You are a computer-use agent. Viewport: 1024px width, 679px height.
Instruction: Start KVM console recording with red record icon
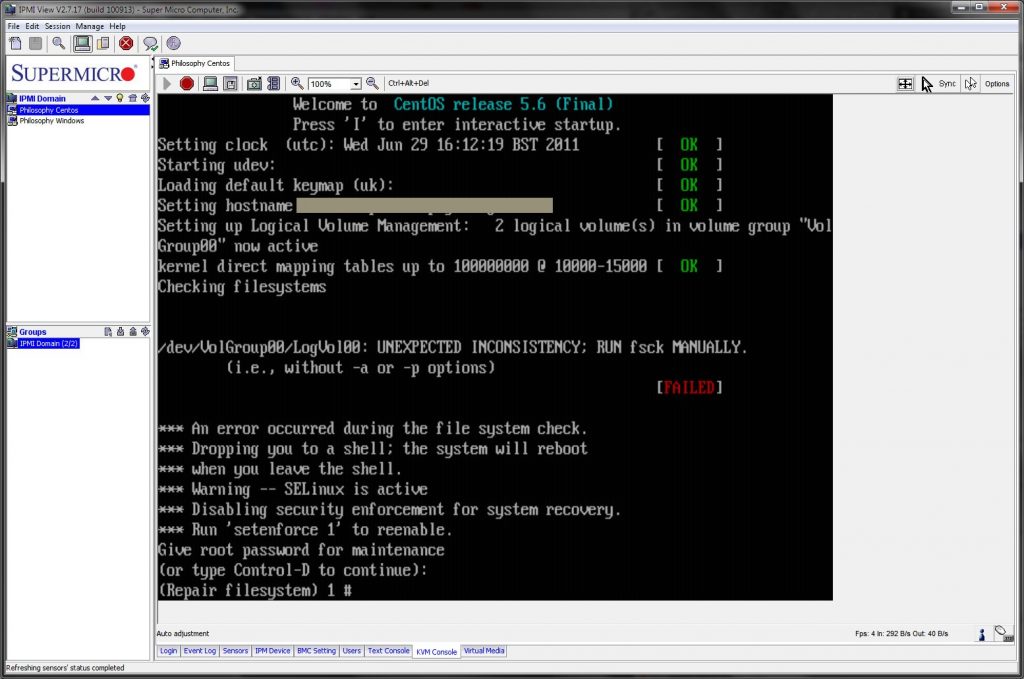[x=187, y=84]
